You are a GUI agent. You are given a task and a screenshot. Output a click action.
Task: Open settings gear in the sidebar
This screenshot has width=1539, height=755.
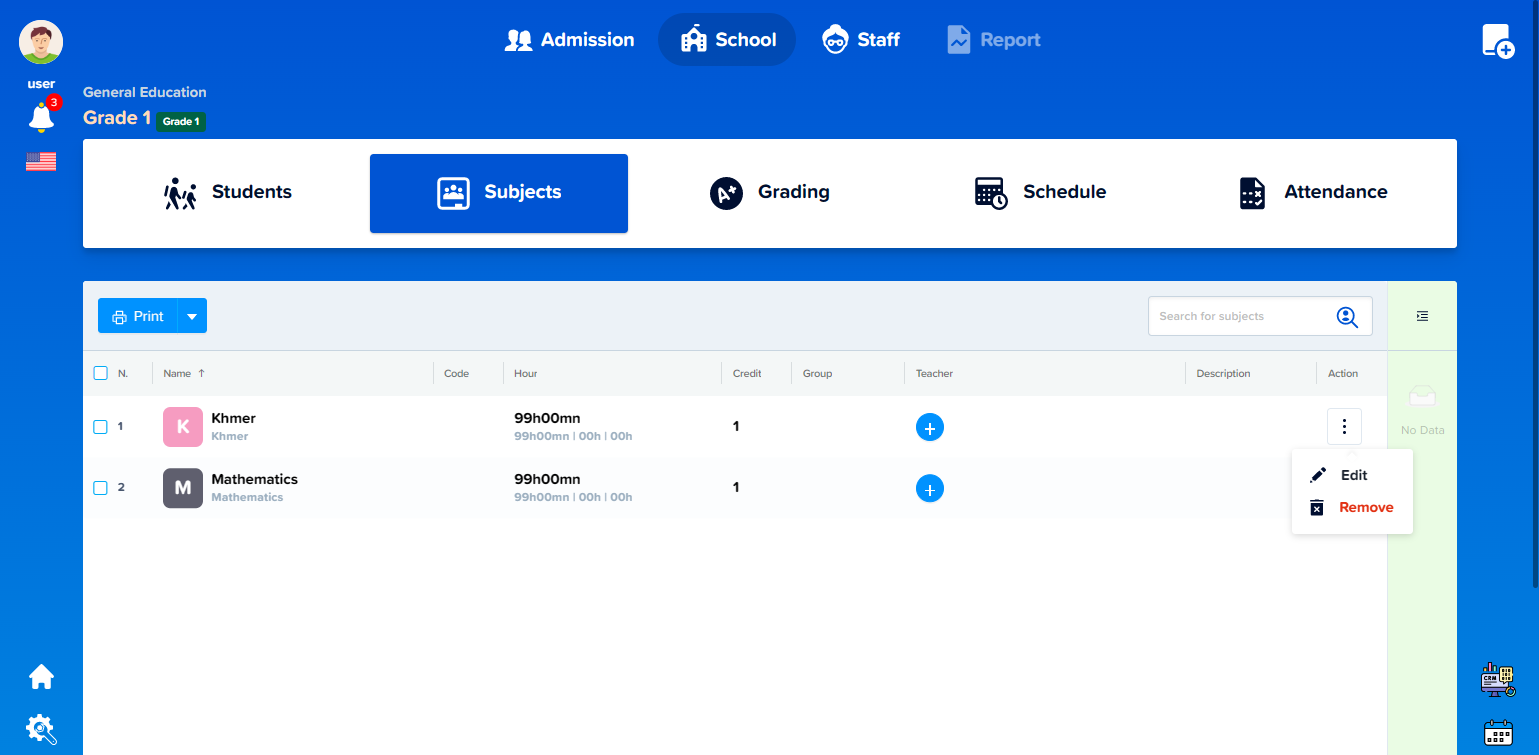coord(41,729)
